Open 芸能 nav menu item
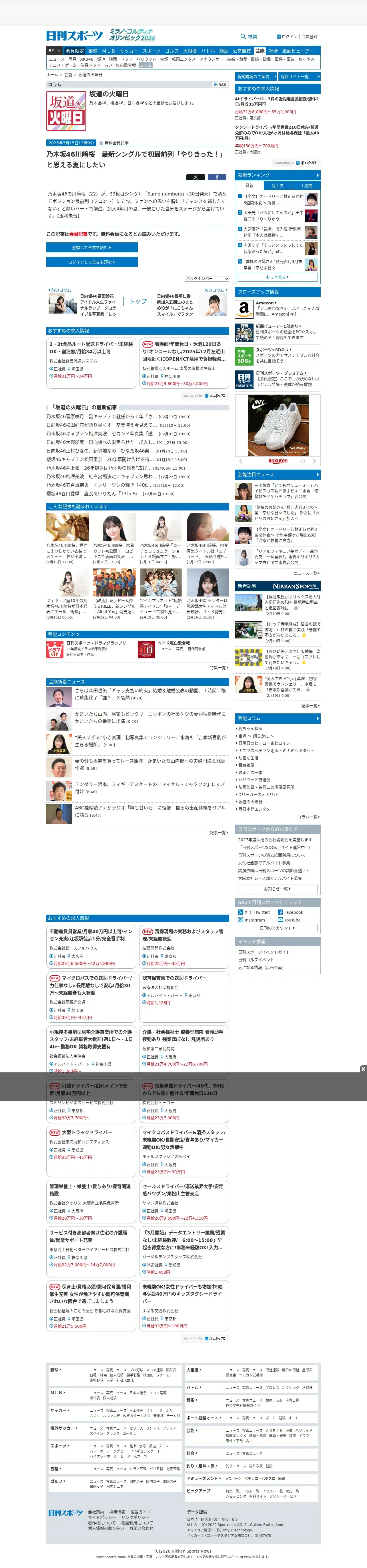 point(260,51)
